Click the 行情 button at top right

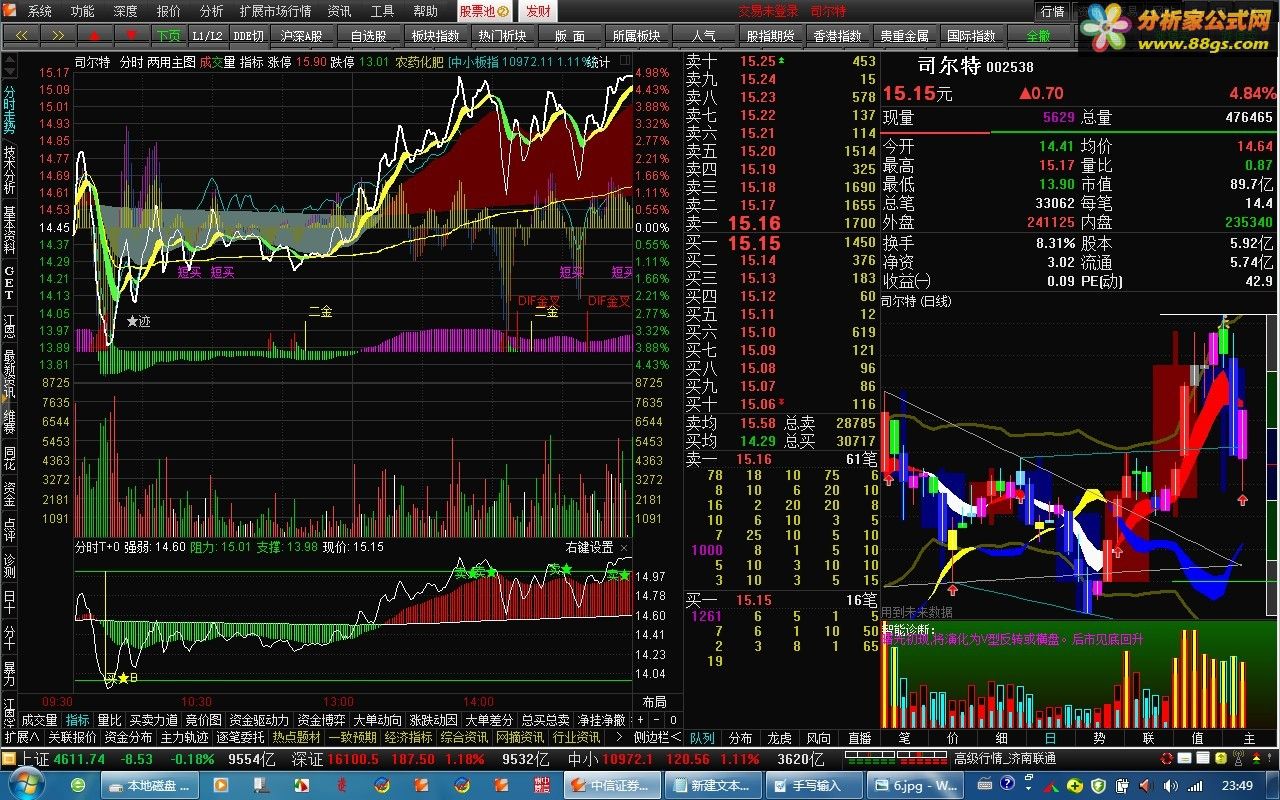click(x=1052, y=11)
